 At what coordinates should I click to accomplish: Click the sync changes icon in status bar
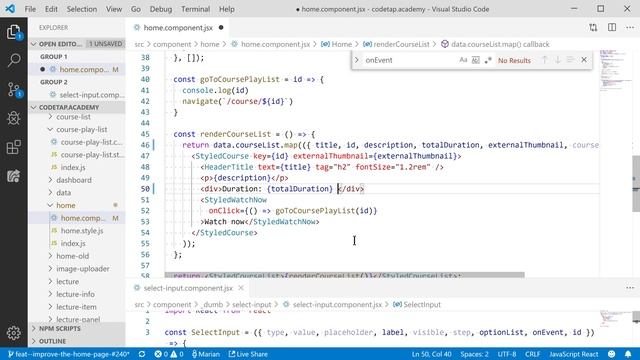pos(142,354)
